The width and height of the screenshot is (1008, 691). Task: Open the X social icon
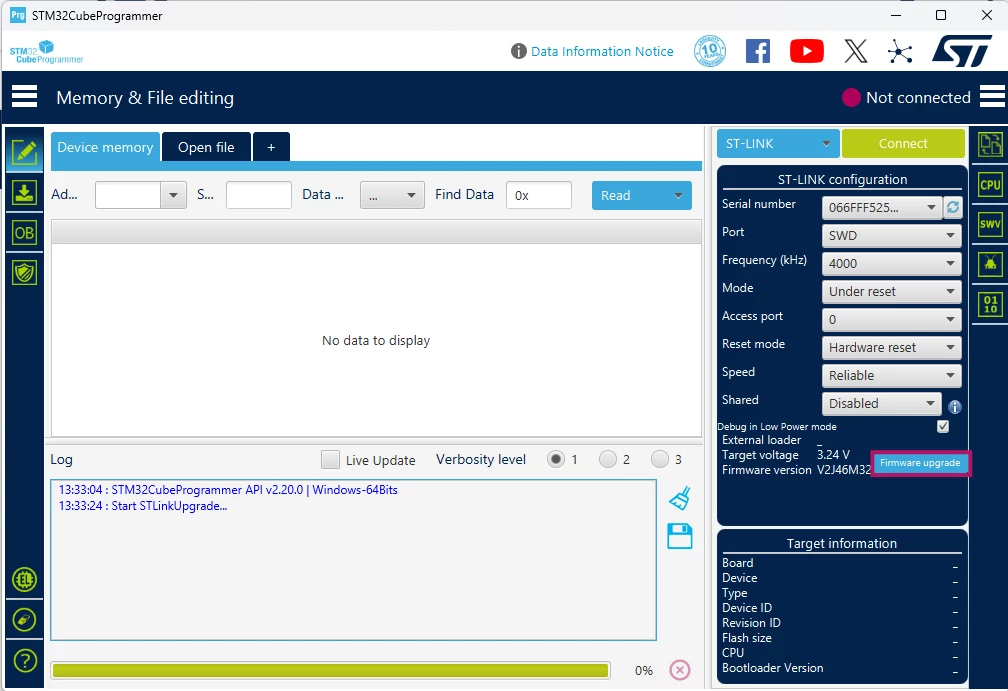tap(856, 51)
